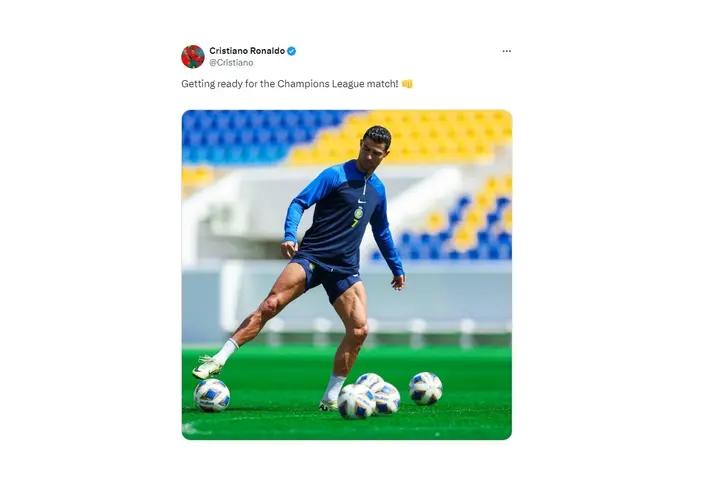Click the @Cristiano handle

[231, 63]
